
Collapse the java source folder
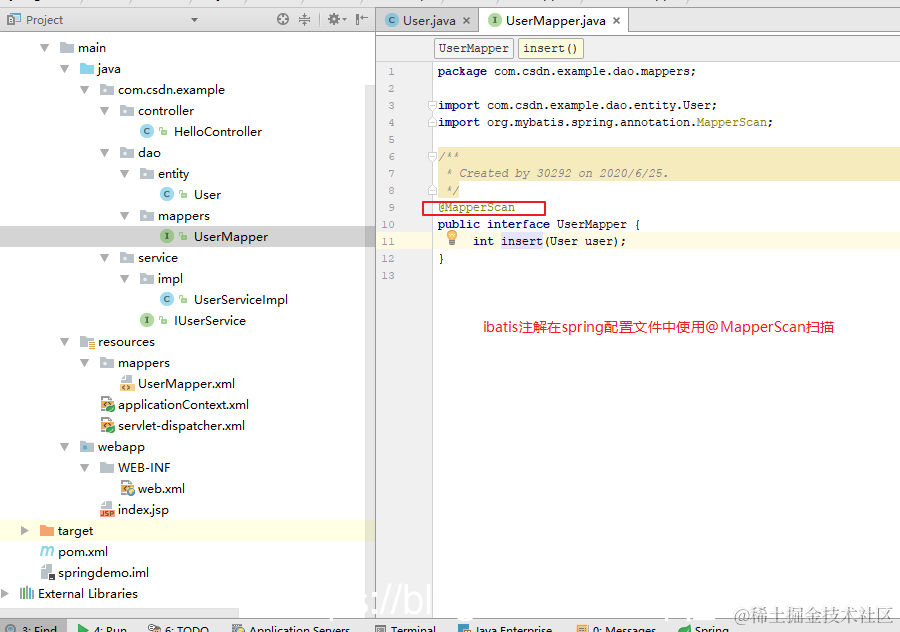64,69
